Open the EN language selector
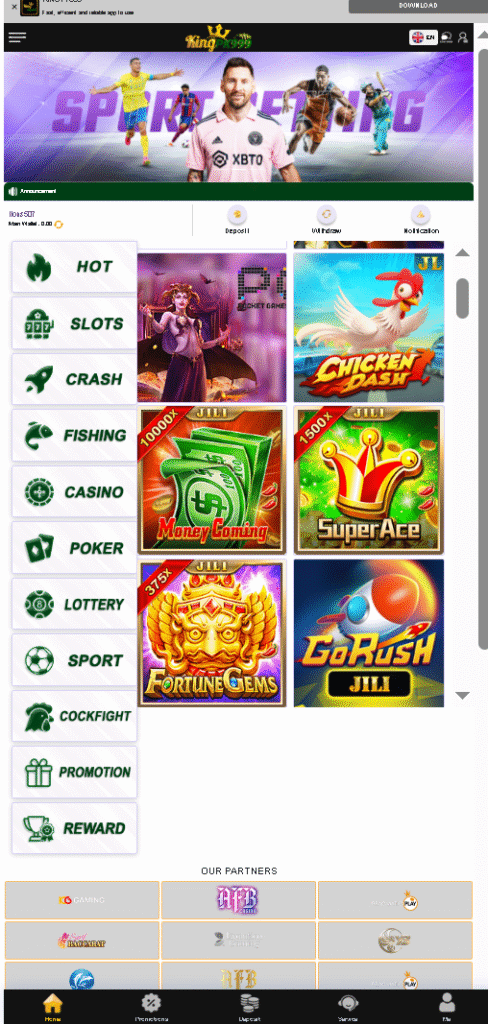Screen dimensions: 488x1024 tap(423, 37)
